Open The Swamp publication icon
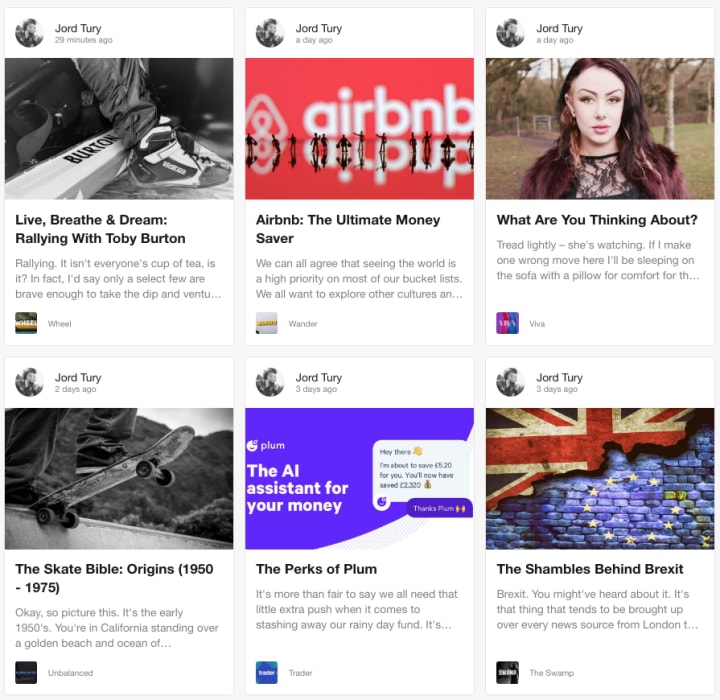This screenshot has width=720, height=700. pos(507,672)
